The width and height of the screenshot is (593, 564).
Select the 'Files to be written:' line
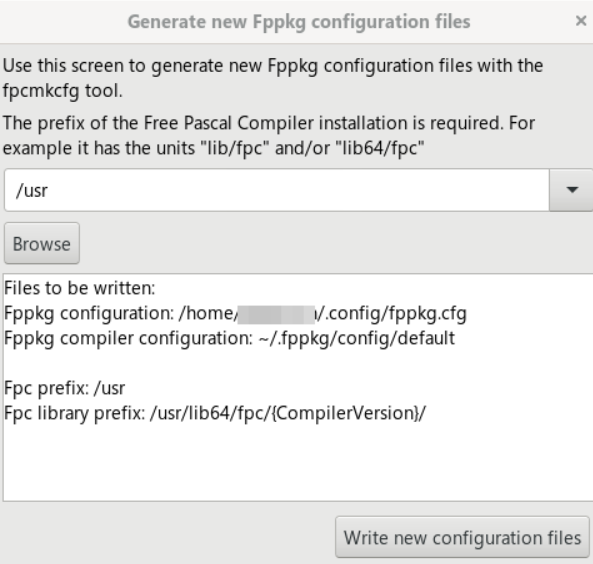click(80, 288)
